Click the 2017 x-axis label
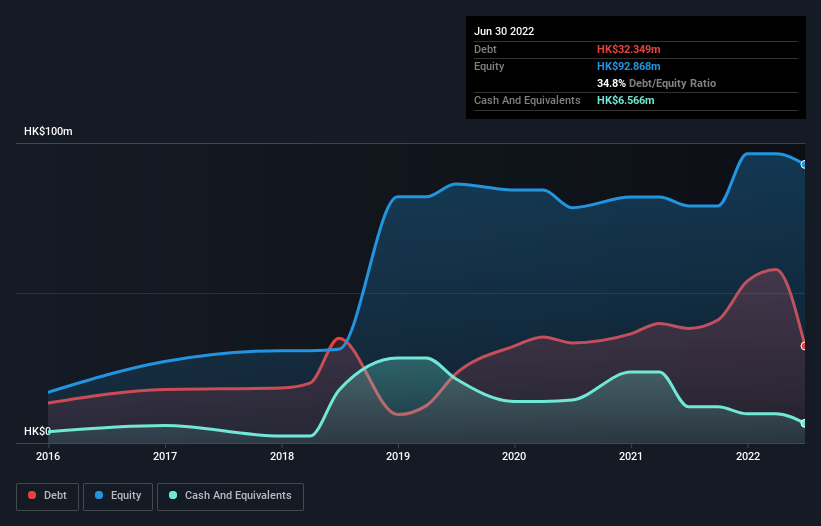This screenshot has width=821, height=526. [165, 456]
